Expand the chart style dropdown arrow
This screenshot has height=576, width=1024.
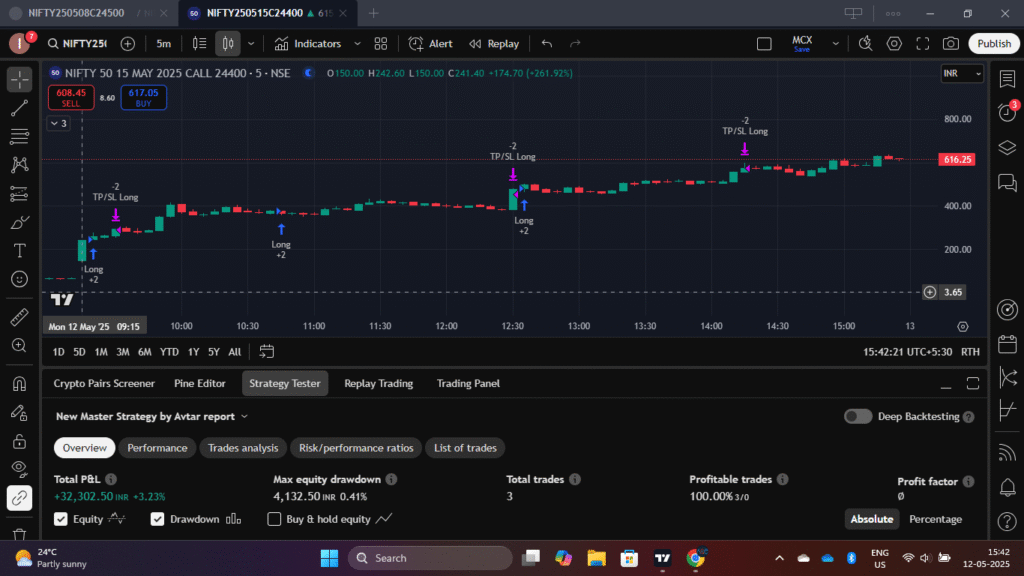[x=251, y=44]
